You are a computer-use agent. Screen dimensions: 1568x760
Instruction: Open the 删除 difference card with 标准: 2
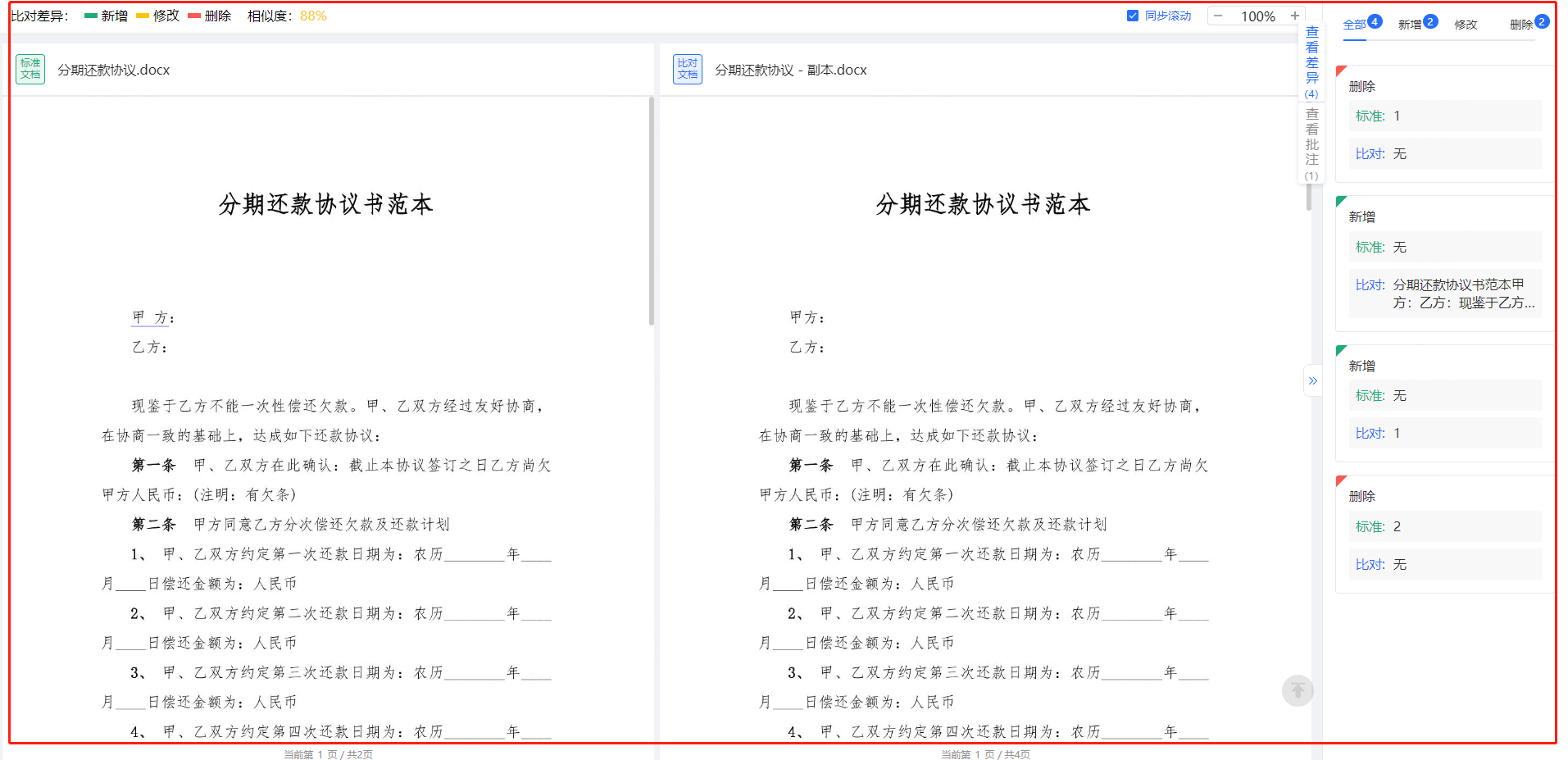(x=1444, y=535)
